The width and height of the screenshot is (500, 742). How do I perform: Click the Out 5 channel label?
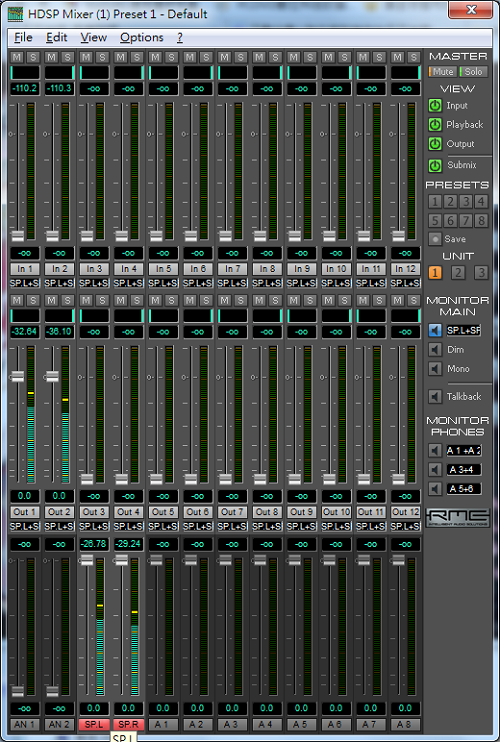click(163, 512)
